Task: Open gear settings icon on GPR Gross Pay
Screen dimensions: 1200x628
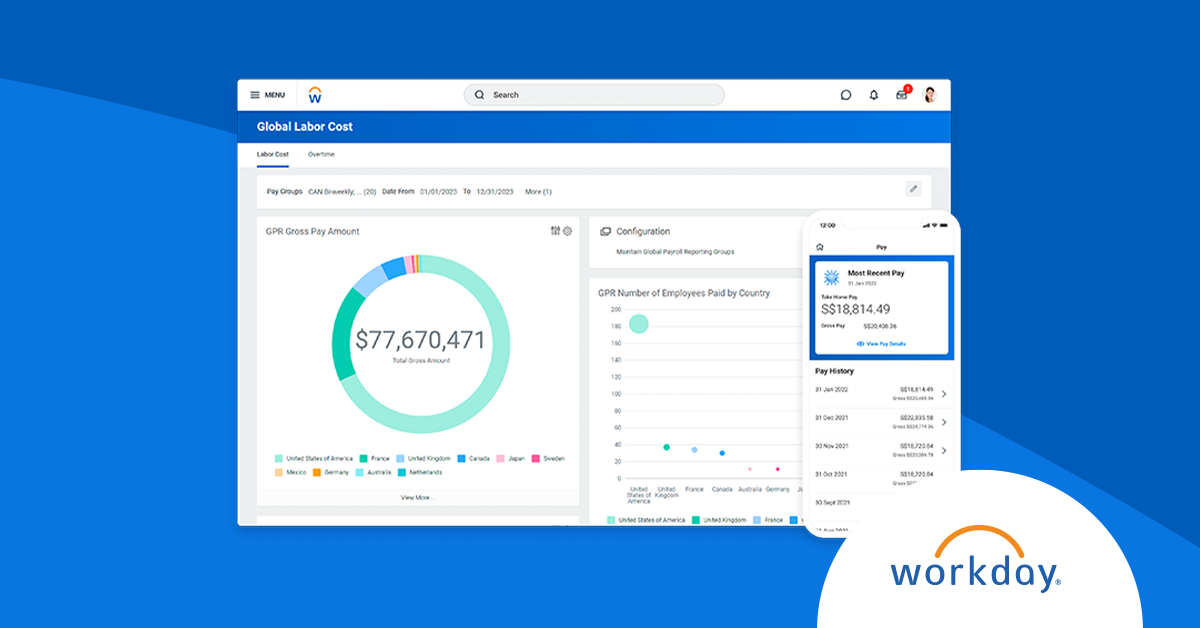Action: (x=567, y=231)
